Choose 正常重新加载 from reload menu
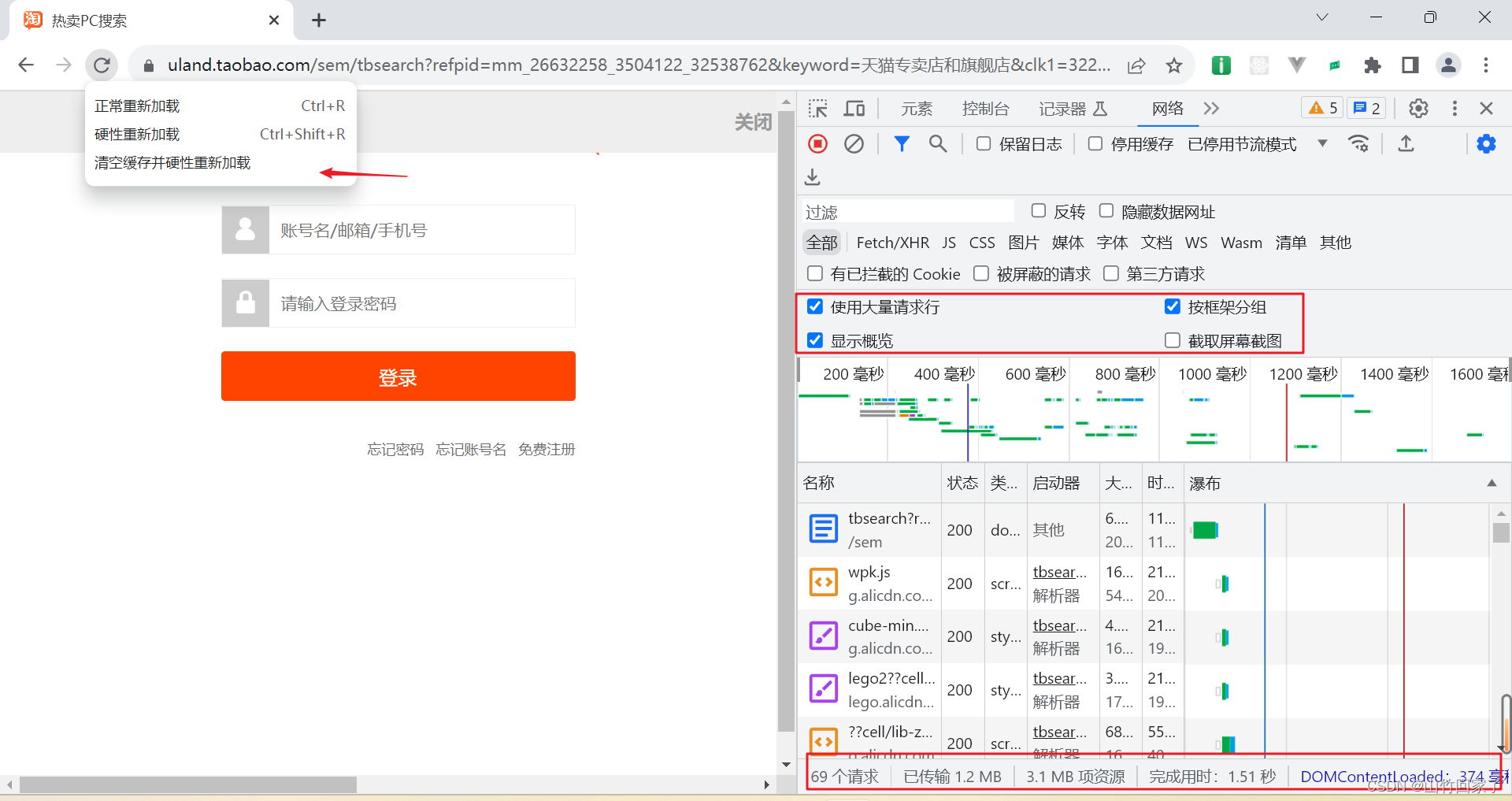The image size is (1512, 801). 220,106
